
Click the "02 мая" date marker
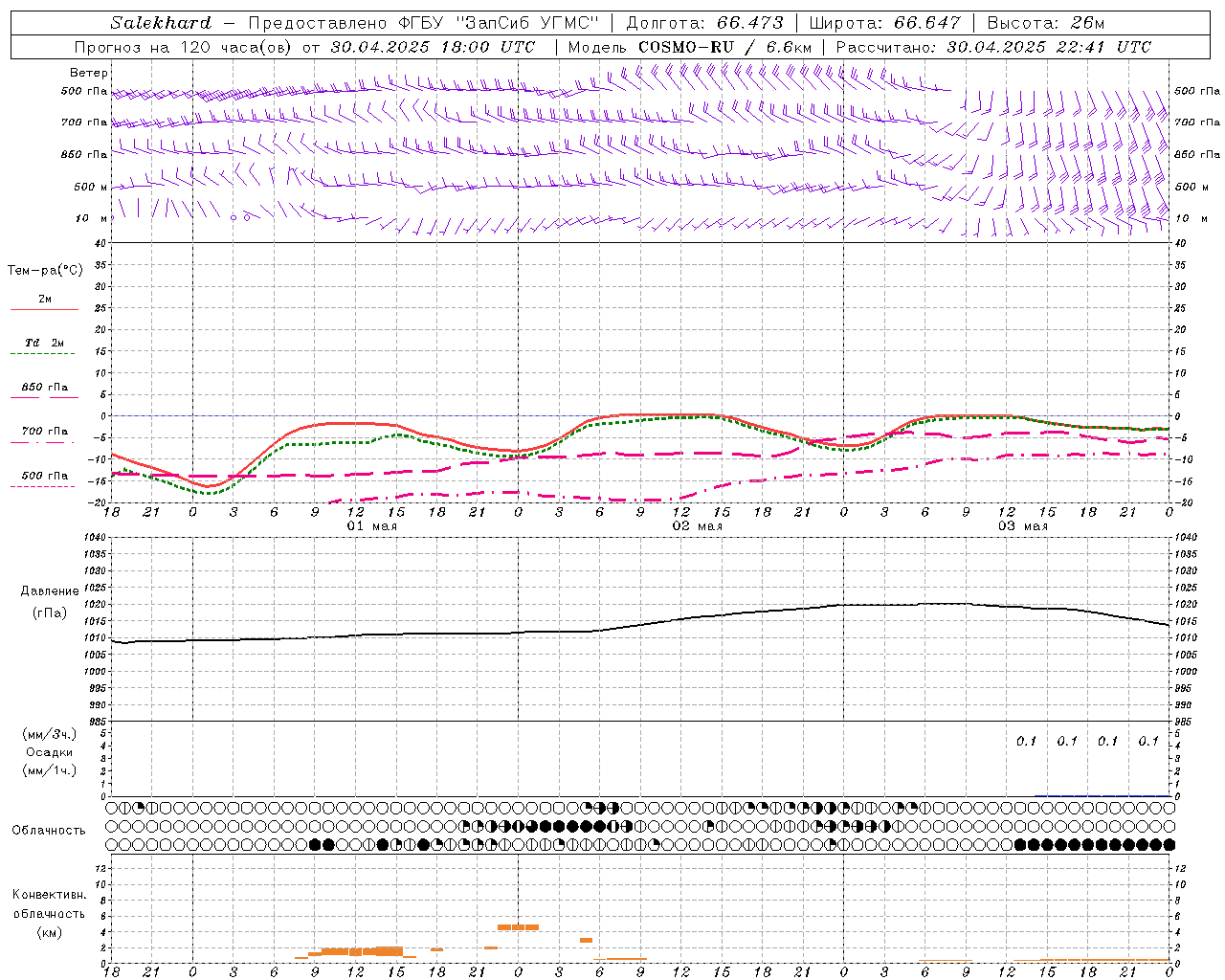[698, 526]
